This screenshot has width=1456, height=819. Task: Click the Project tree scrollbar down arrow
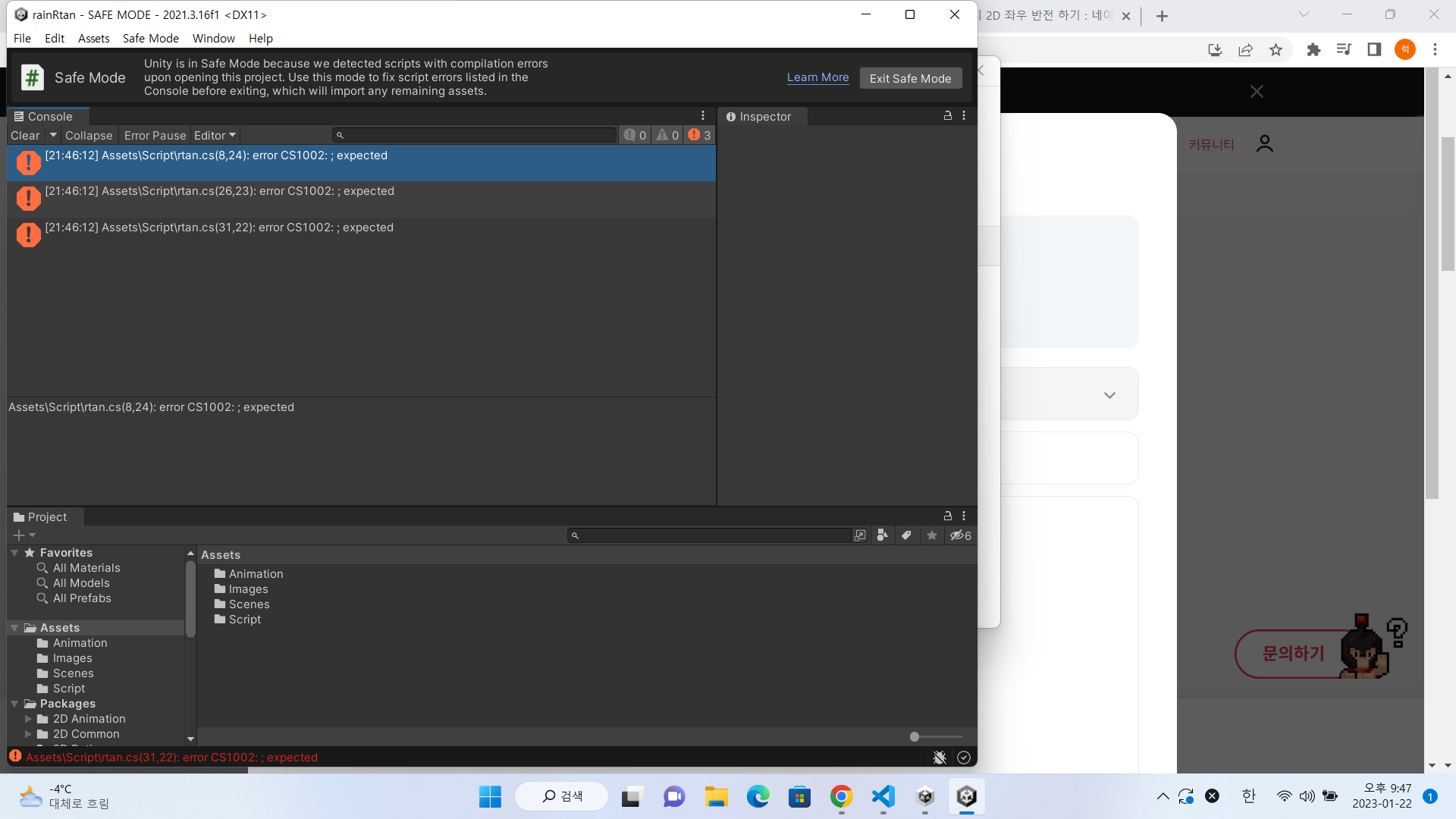pyautogui.click(x=190, y=739)
